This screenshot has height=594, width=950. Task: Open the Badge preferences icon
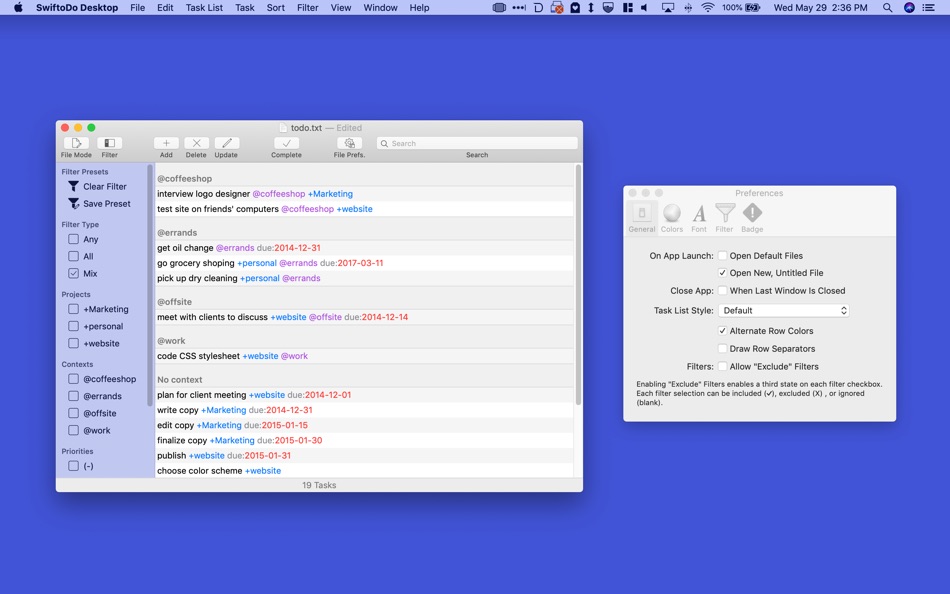(x=752, y=214)
